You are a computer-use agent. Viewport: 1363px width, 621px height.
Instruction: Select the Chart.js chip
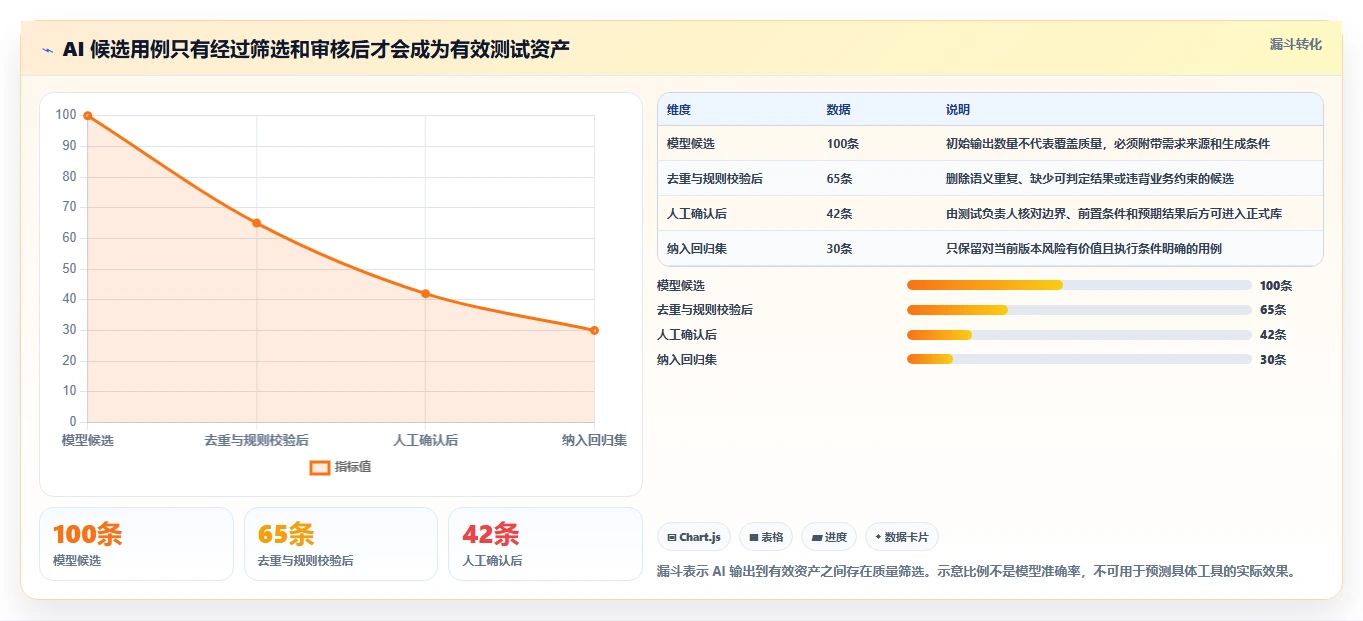695,537
